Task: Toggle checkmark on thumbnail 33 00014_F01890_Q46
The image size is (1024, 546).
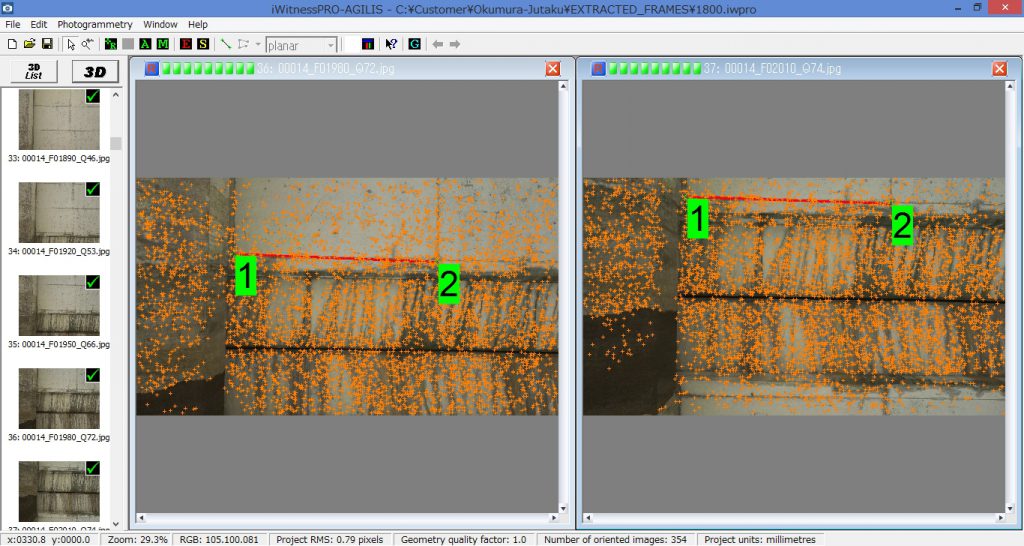Action: click(x=93, y=96)
